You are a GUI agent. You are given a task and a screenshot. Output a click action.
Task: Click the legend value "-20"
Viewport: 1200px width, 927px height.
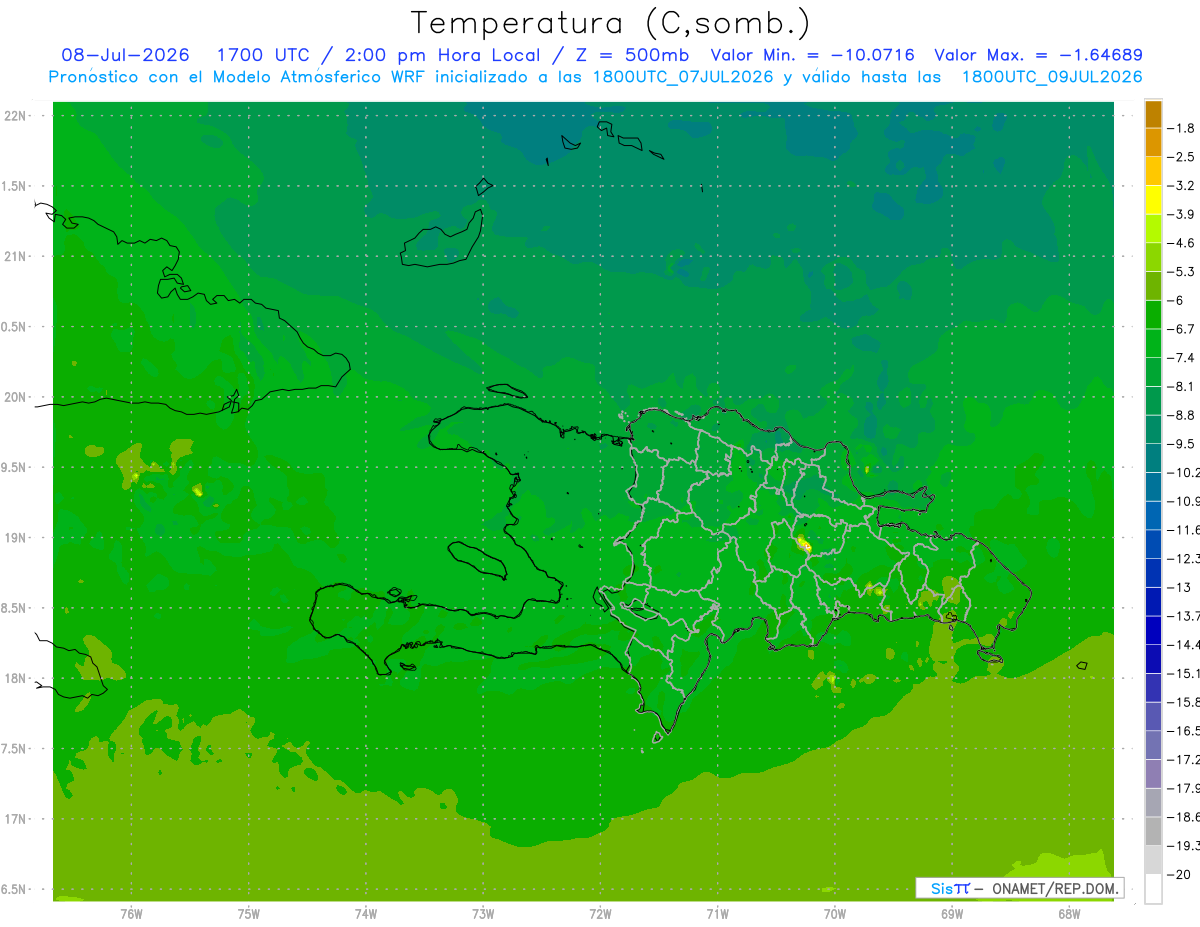[1181, 874]
